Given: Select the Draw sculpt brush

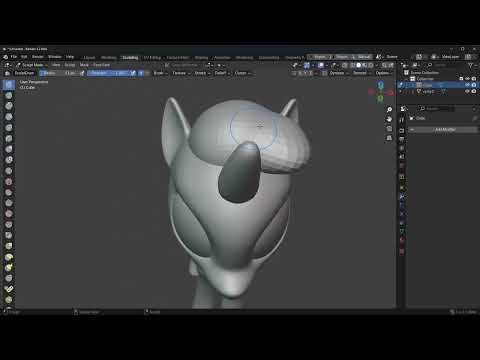Looking at the screenshot, I should pyautogui.click(x=9, y=84).
